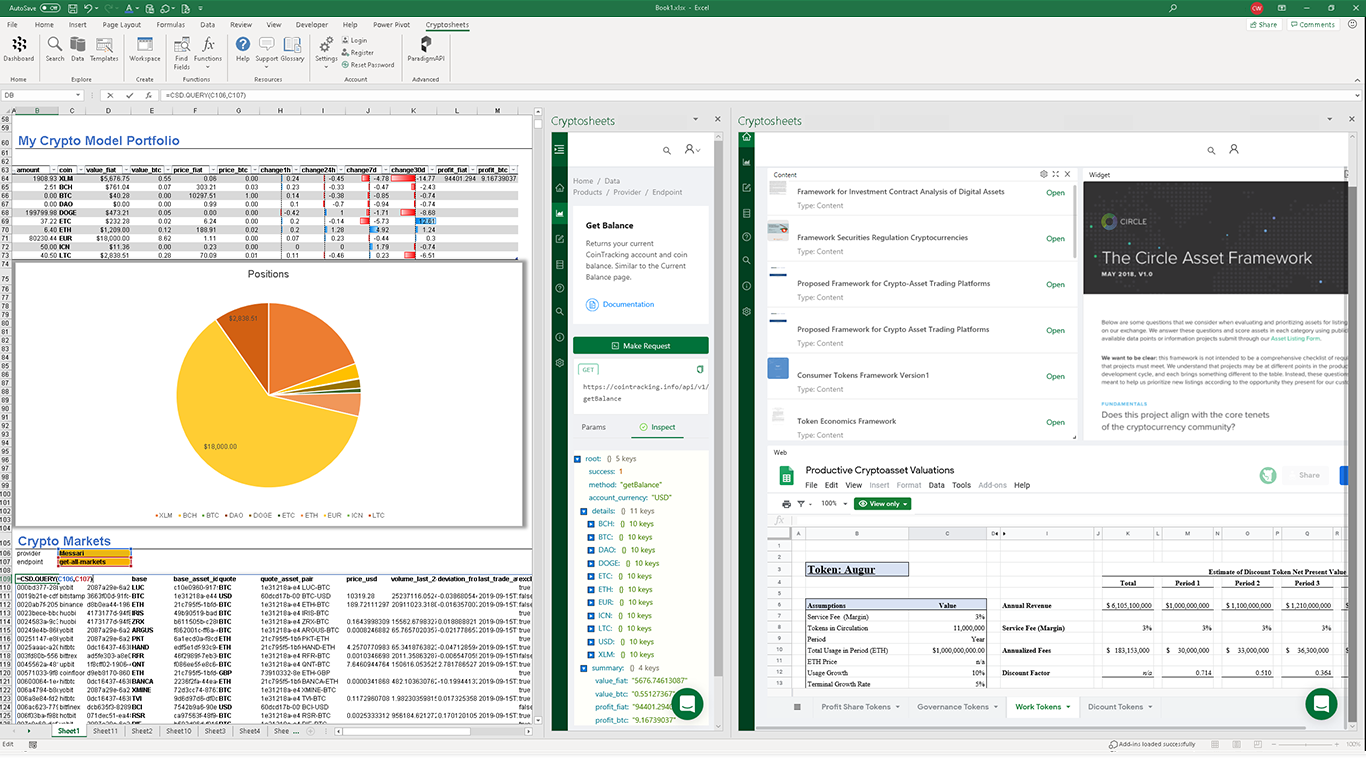Image resolution: width=1366 pixels, height=768 pixels.
Task: Click the green Make Request button
Action: click(x=641, y=345)
